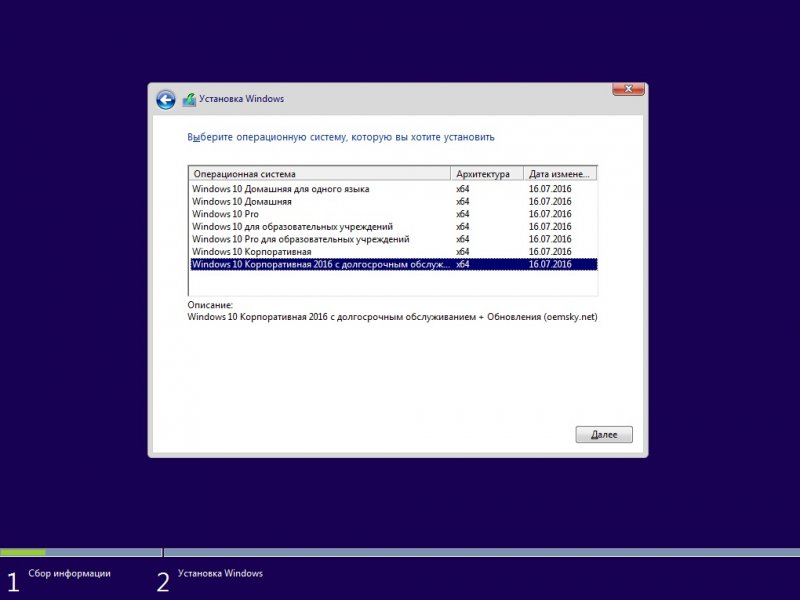Sort by Архитектура column header
The height and width of the screenshot is (600, 800).
click(x=487, y=173)
